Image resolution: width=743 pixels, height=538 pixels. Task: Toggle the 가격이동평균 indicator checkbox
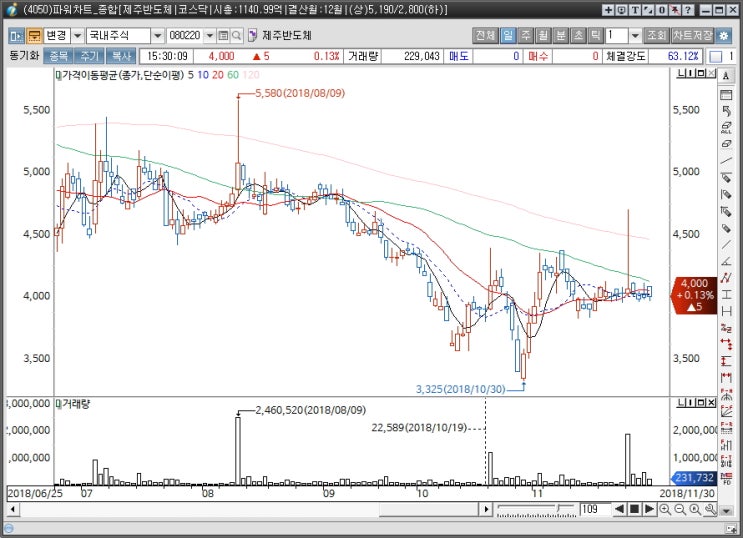point(58,75)
